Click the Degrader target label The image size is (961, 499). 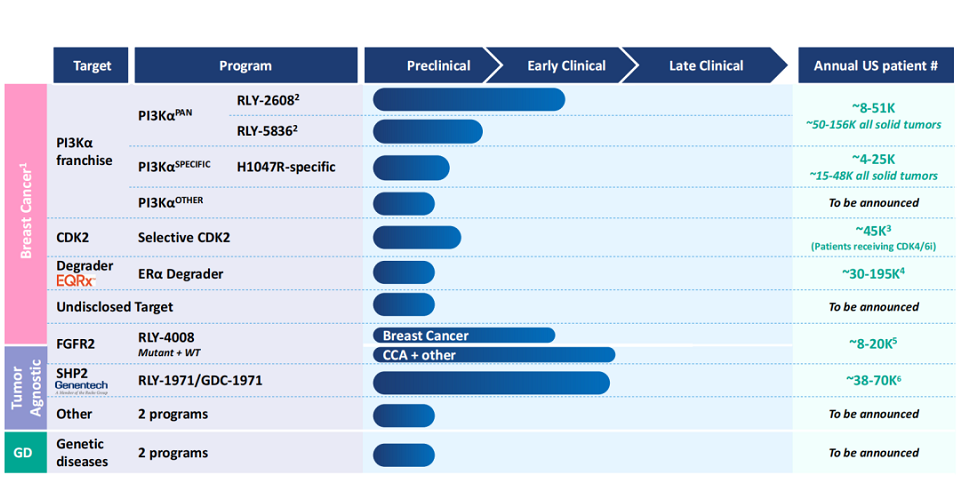[x=85, y=265]
